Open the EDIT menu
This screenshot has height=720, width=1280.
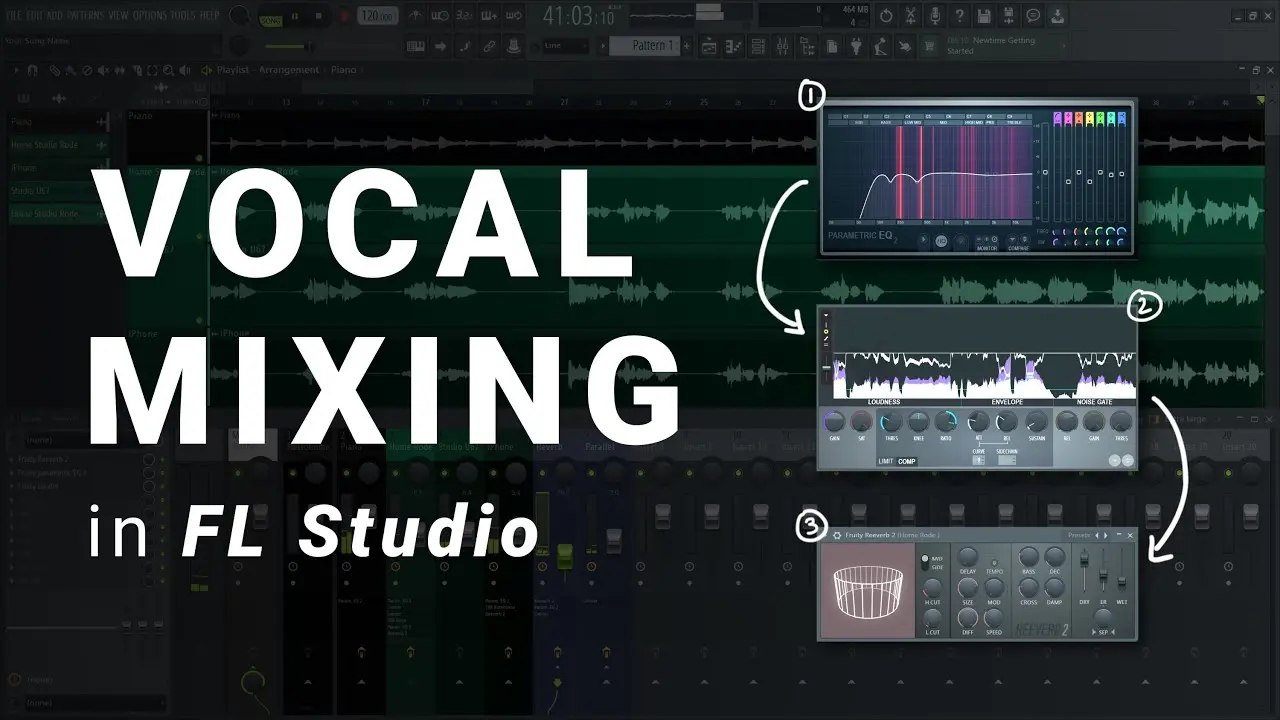(34, 15)
